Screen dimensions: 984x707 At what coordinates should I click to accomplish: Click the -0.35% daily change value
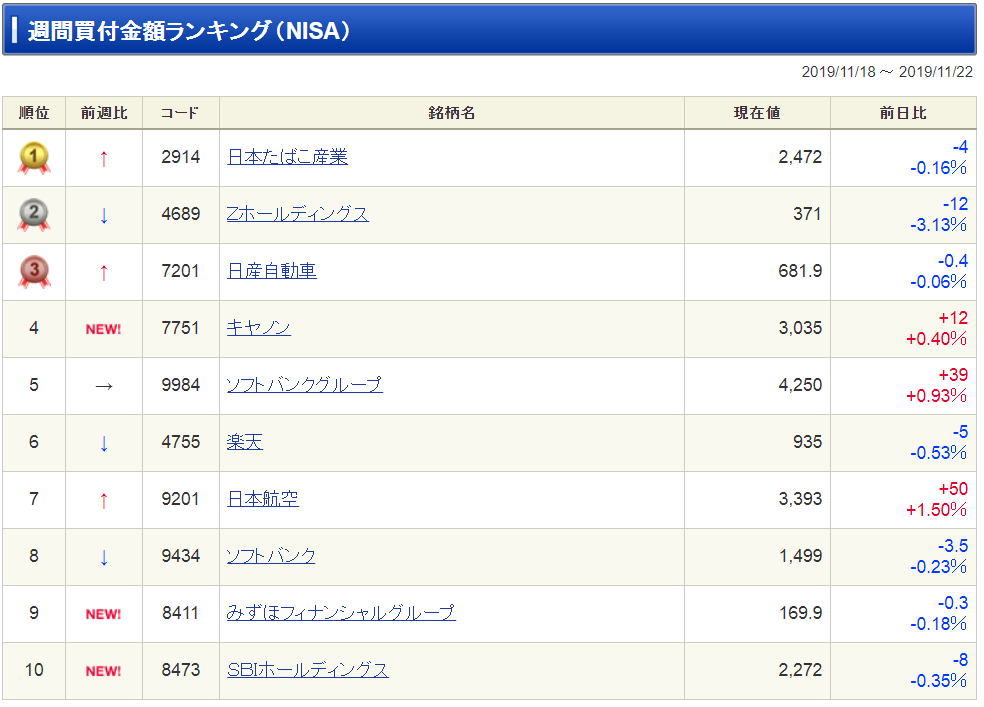click(x=938, y=681)
